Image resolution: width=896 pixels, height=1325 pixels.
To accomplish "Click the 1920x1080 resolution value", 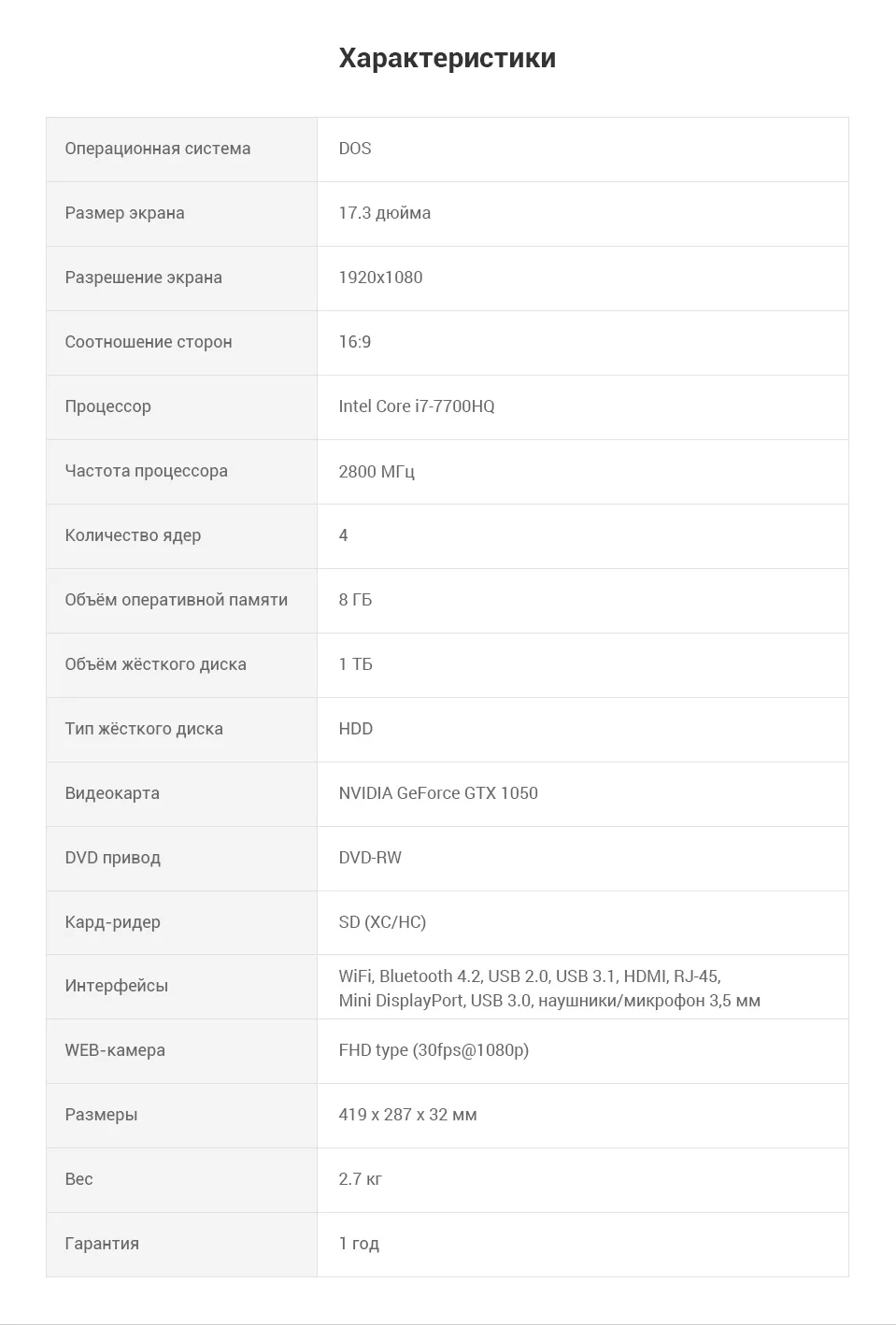I will point(380,278).
